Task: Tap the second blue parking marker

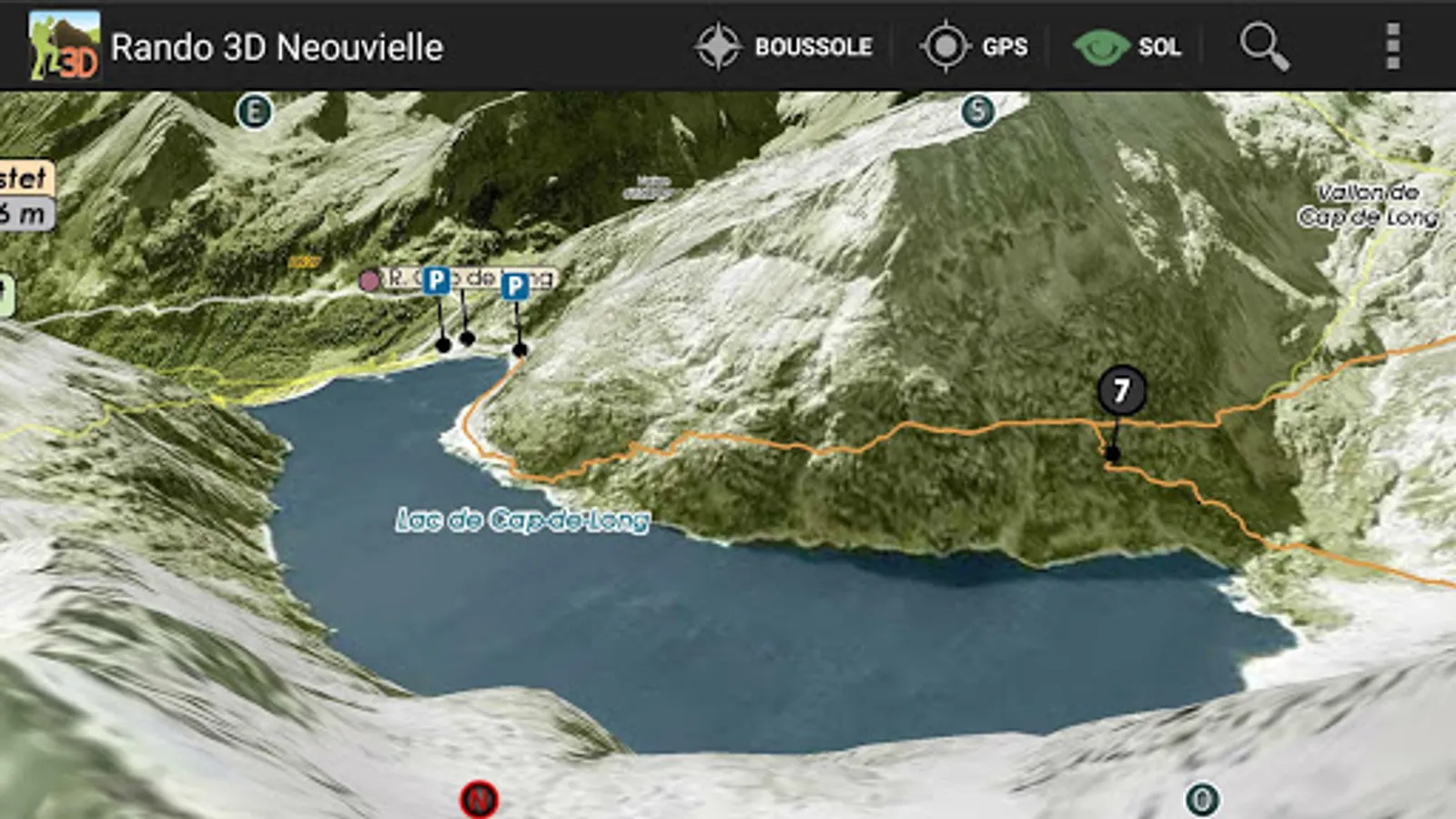Action: tap(516, 287)
